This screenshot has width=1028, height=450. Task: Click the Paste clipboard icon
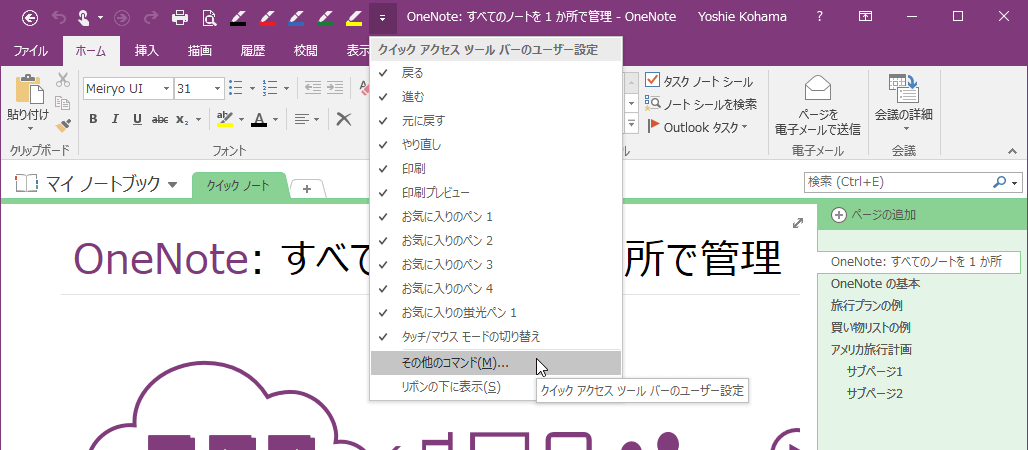point(28,89)
